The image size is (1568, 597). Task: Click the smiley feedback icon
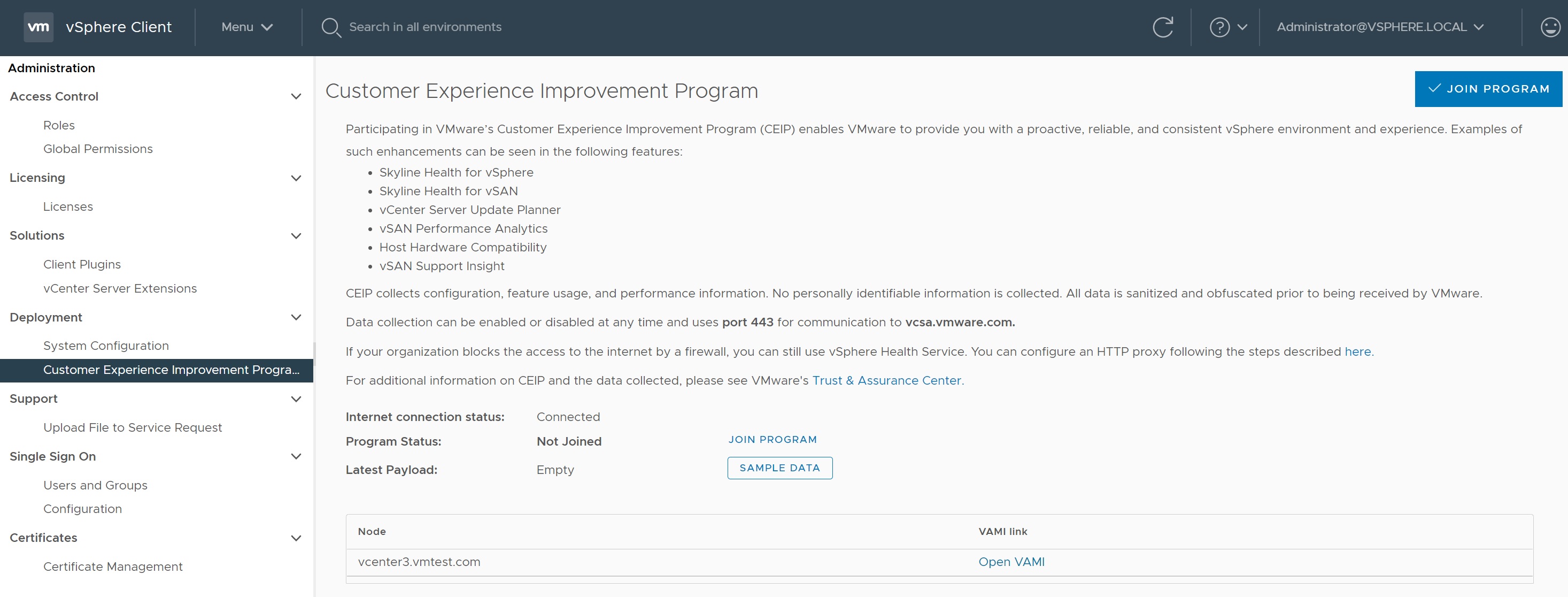tap(1550, 27)
